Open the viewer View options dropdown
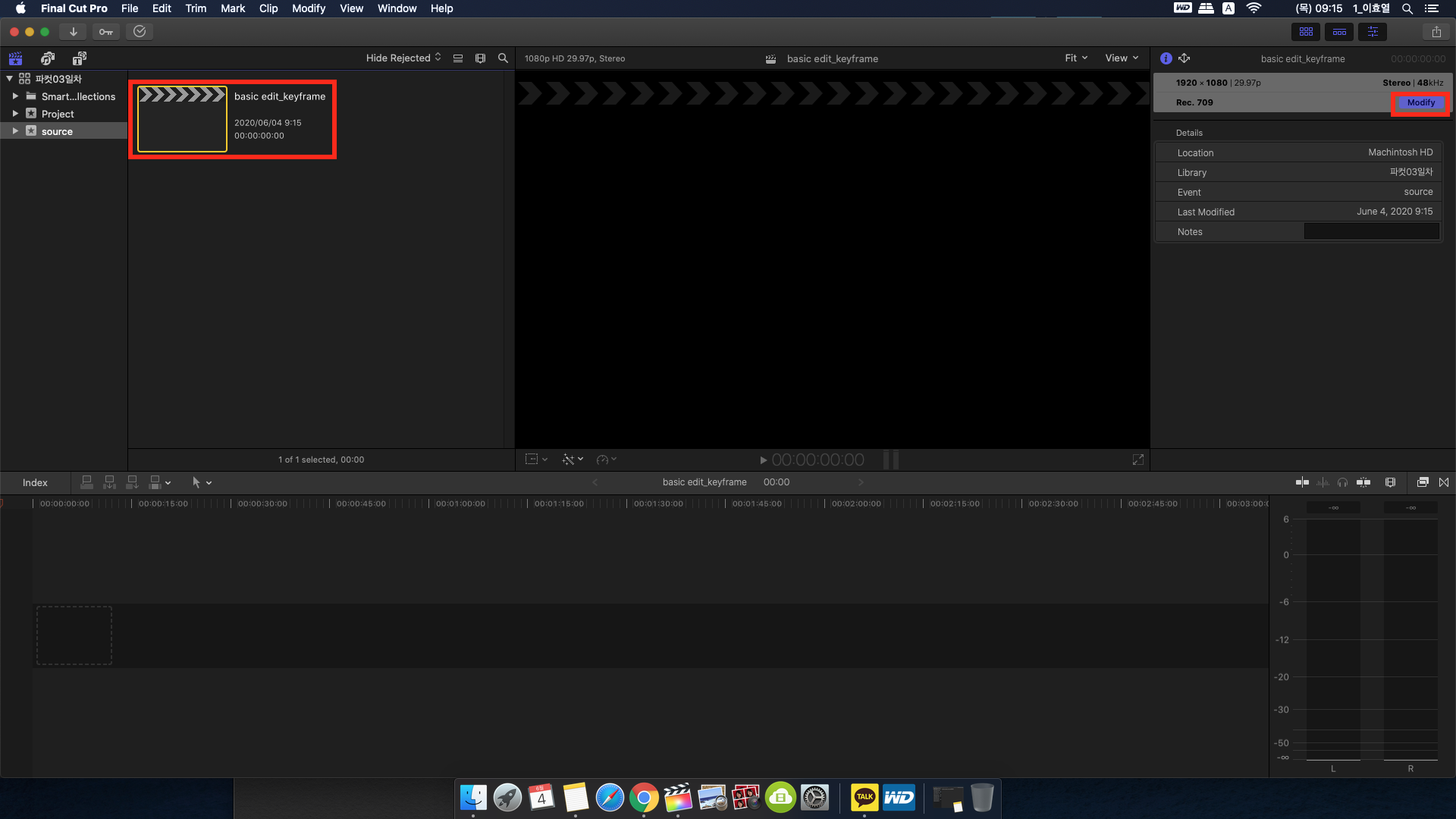This screenshot has width=1456, height=819. 1122,58
